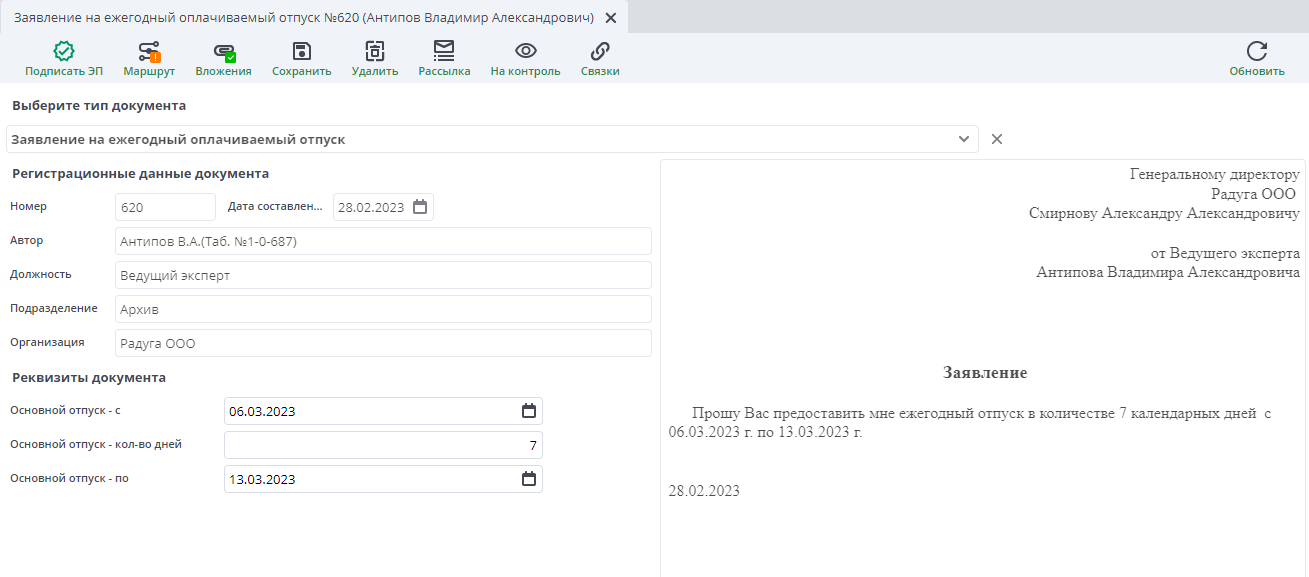Click the Основной отпуск - с label
Viewport: 1309px width, 577px height.
tap(65, 410)
